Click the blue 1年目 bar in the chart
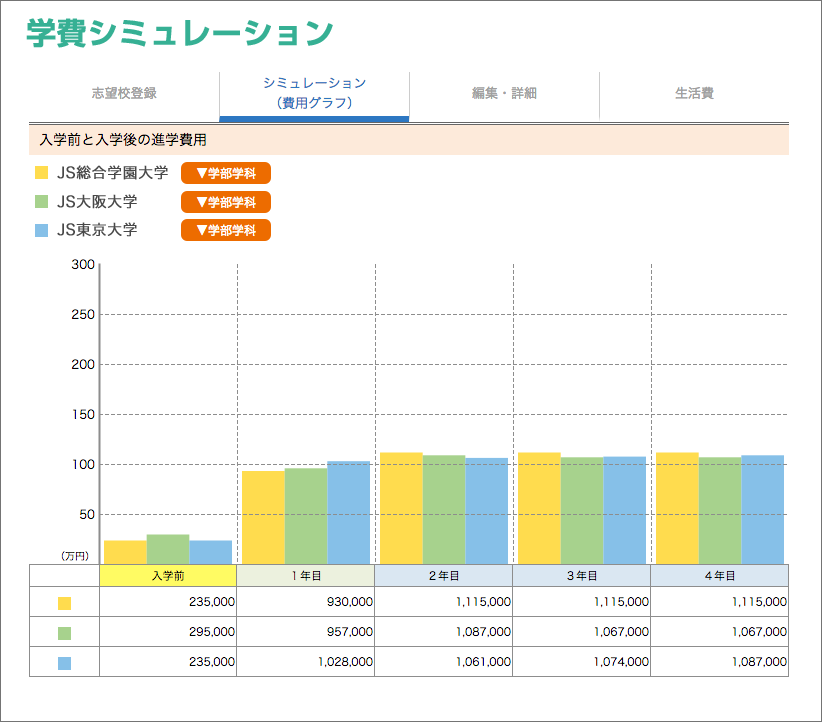Image resolution: width=822 pixels, height=722 pixels. 349,513
